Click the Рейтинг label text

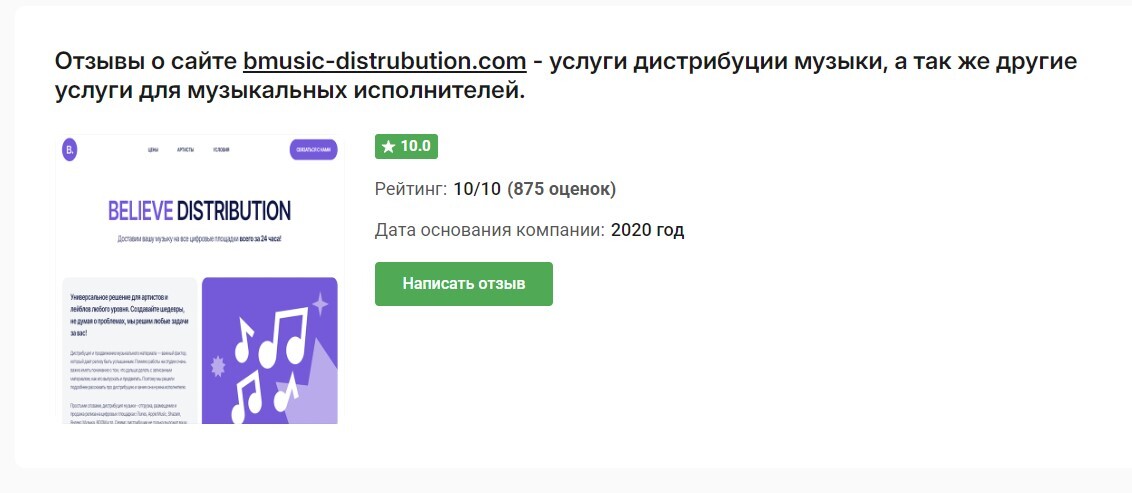click(x=409, y=188)
